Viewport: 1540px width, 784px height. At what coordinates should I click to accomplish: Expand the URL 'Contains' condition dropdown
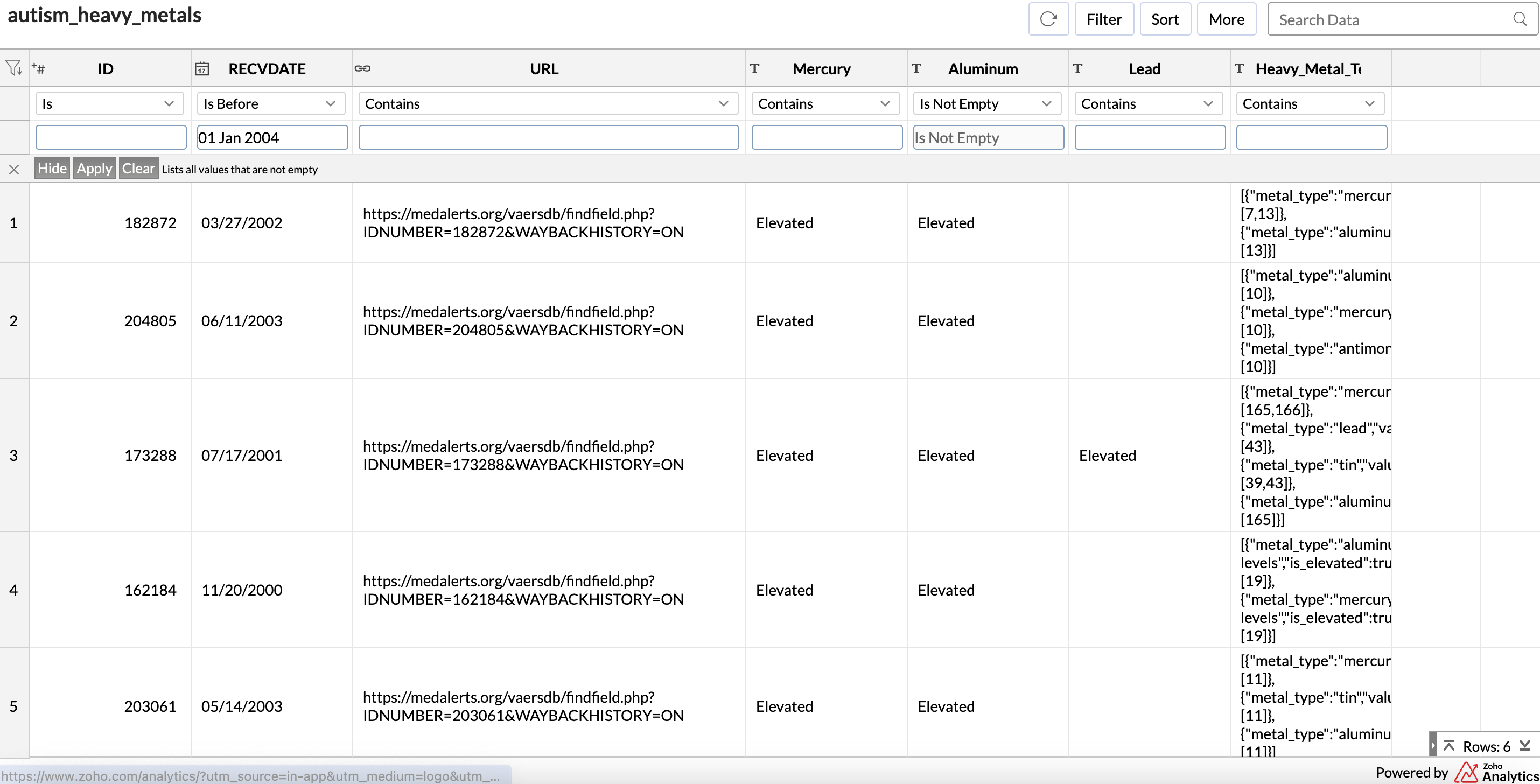pos(548,103)
